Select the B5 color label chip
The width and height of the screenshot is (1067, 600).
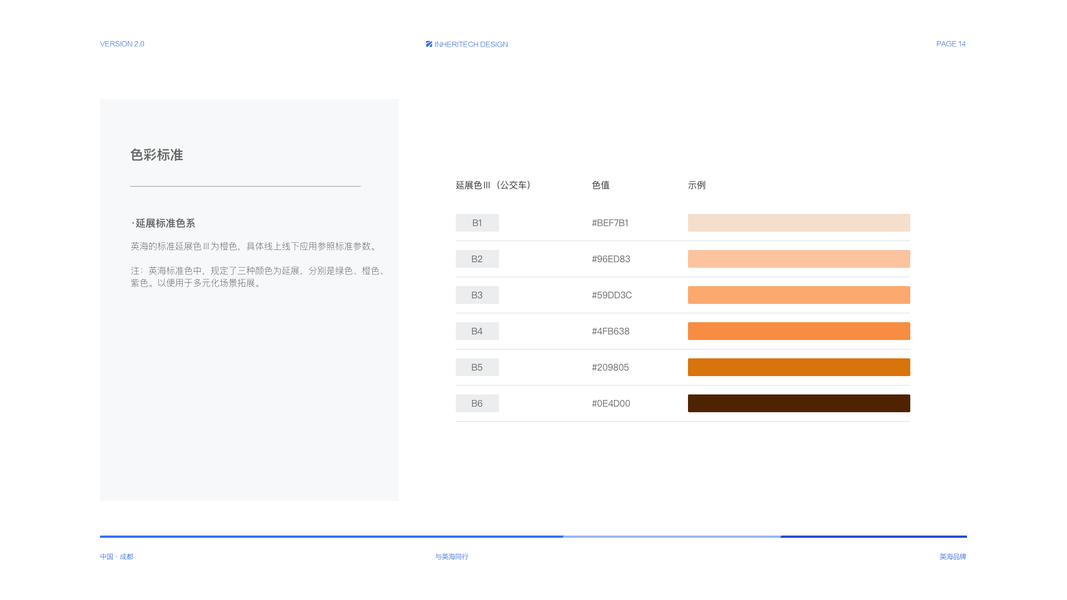coord(477,367)
